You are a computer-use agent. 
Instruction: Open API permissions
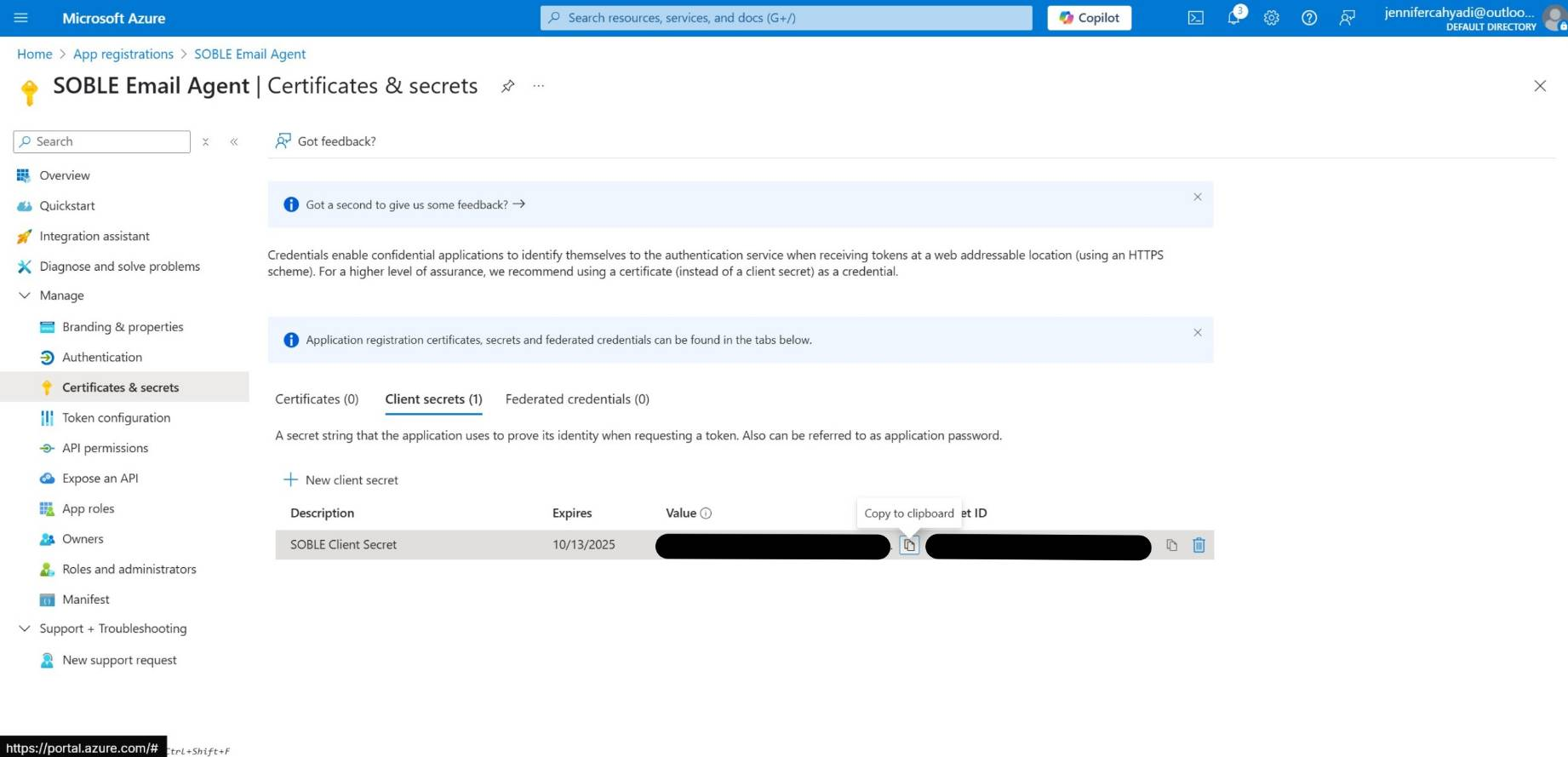click(x=105, y=448)
